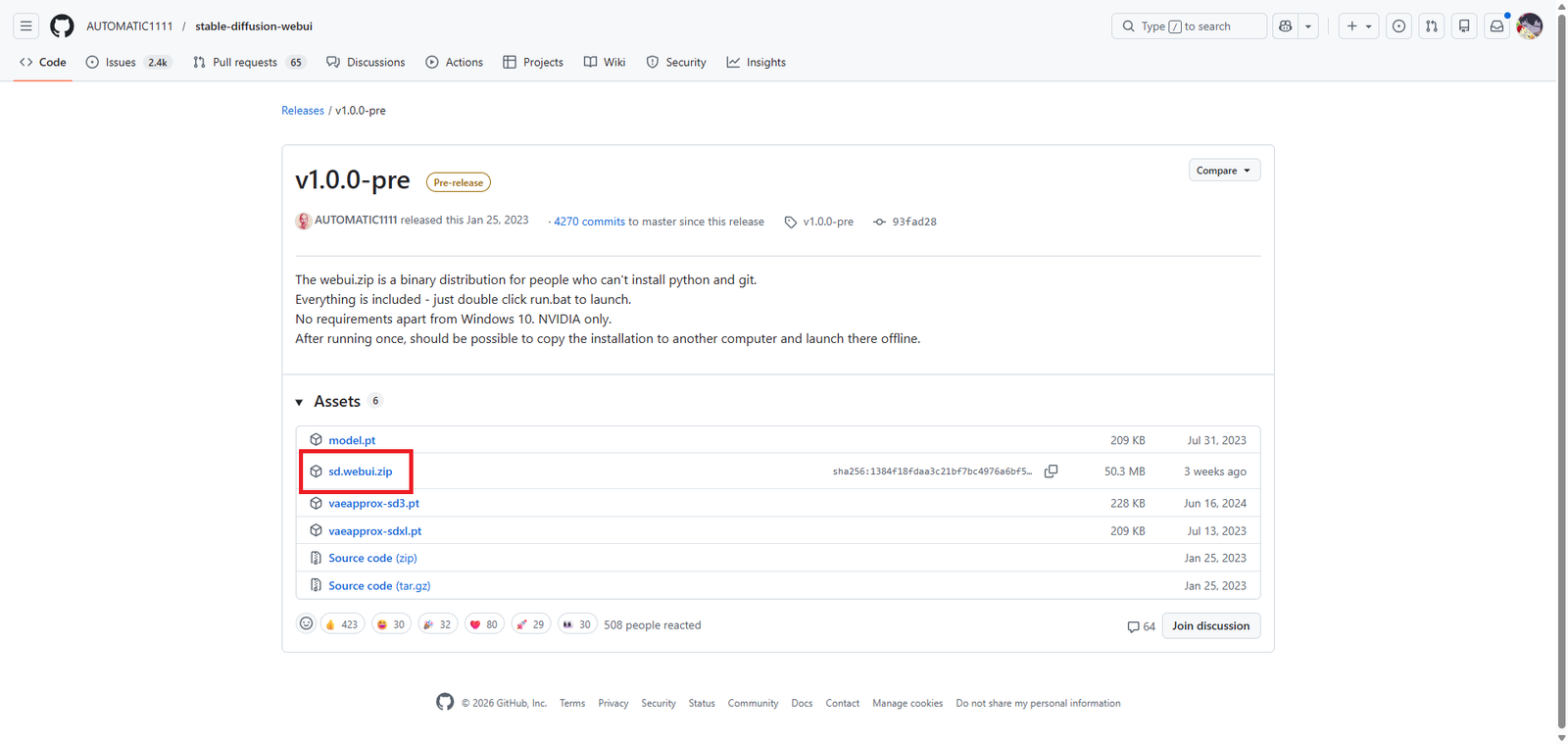Open the notifications inbox icon

pyautogui.click(x=1496, y=26)
